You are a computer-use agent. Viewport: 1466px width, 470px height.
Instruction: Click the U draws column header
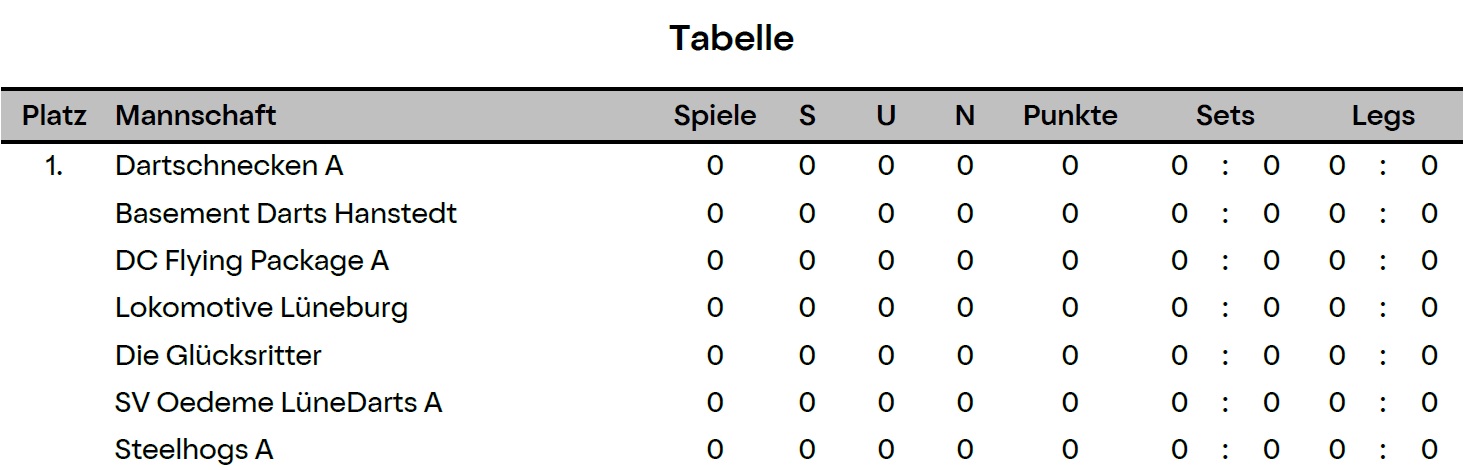coord(886,116)
